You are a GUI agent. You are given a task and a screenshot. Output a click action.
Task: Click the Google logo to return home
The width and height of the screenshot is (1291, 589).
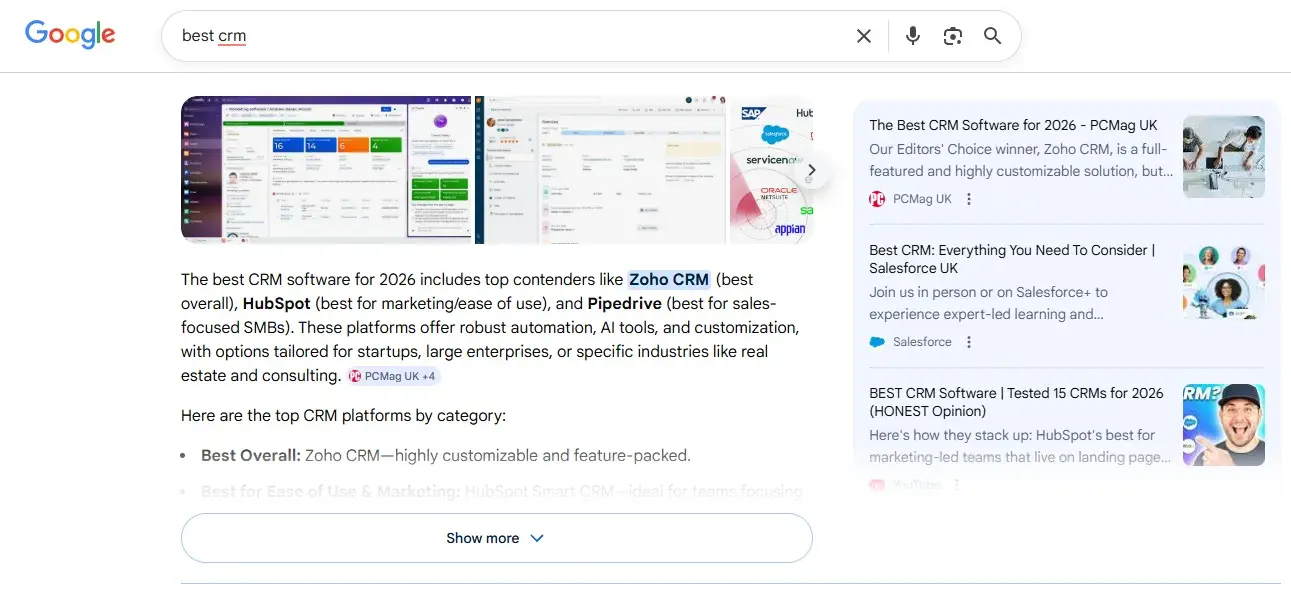pos(70,34)
